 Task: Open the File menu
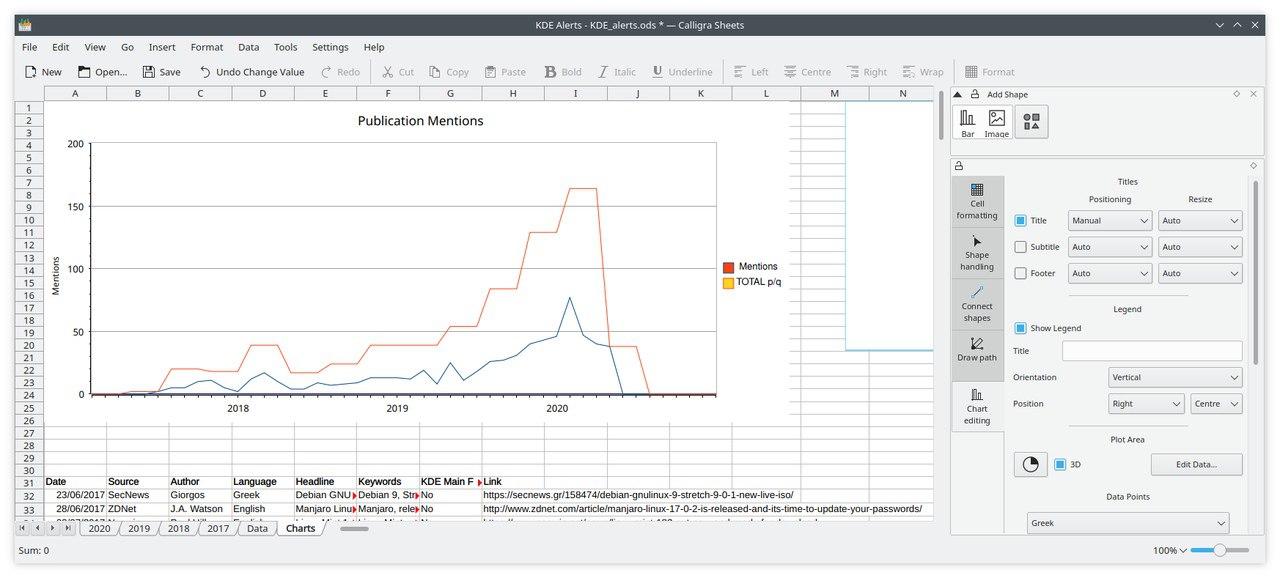click(30, 47)
